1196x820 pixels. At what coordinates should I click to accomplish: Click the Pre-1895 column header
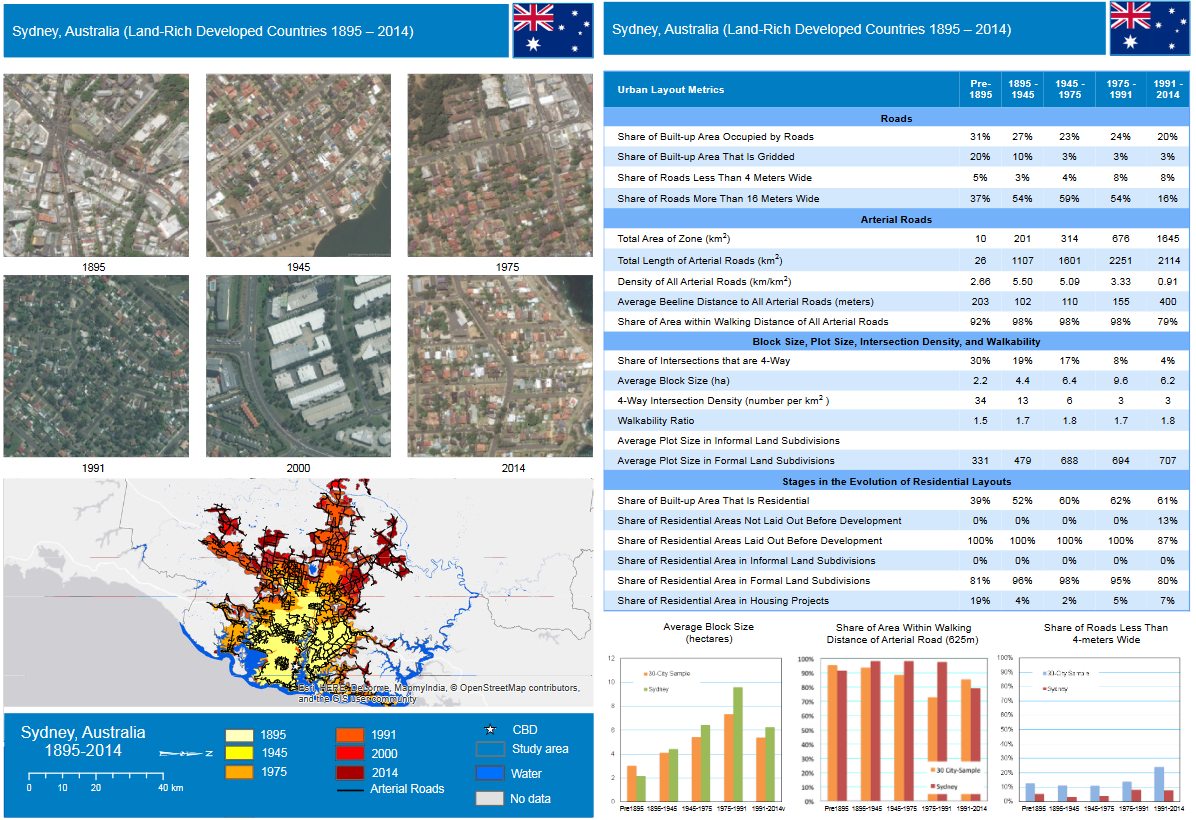point(980,90)
